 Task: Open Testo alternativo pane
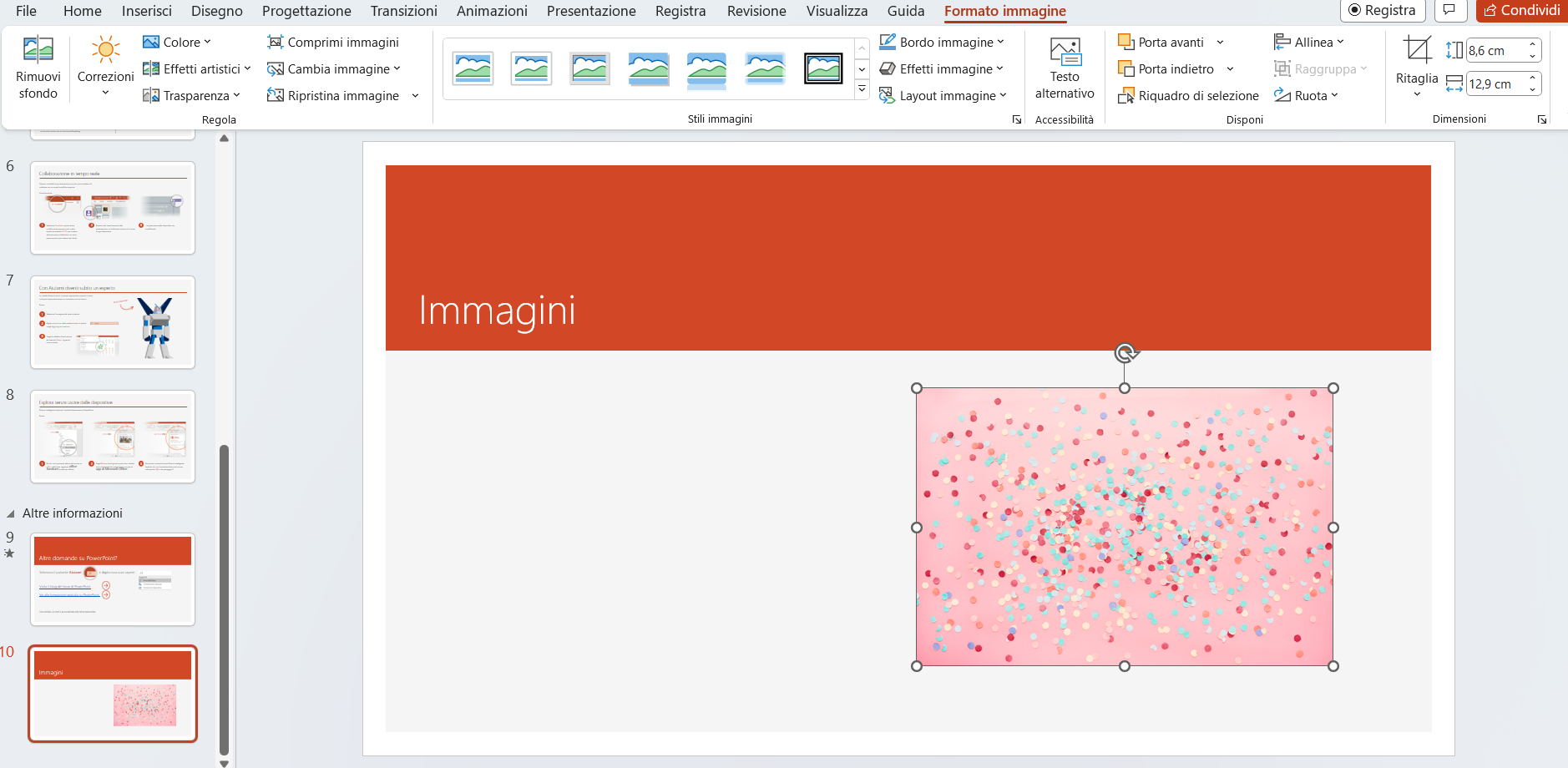tap(1064, 67)
